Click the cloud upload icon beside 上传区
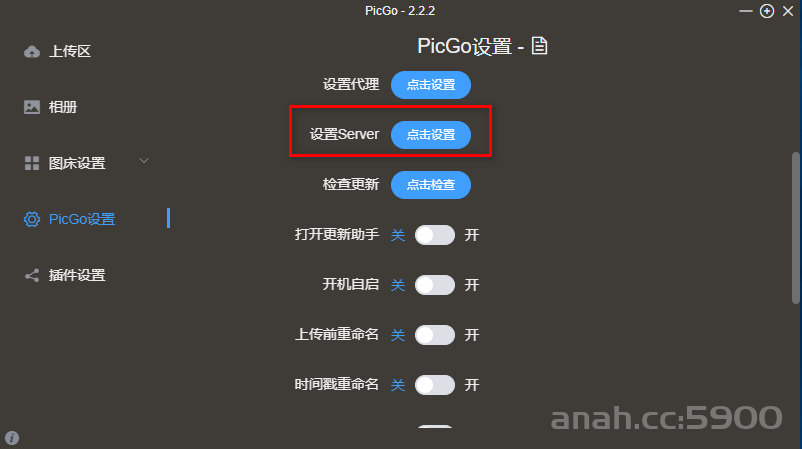 (x=32, y=52)
